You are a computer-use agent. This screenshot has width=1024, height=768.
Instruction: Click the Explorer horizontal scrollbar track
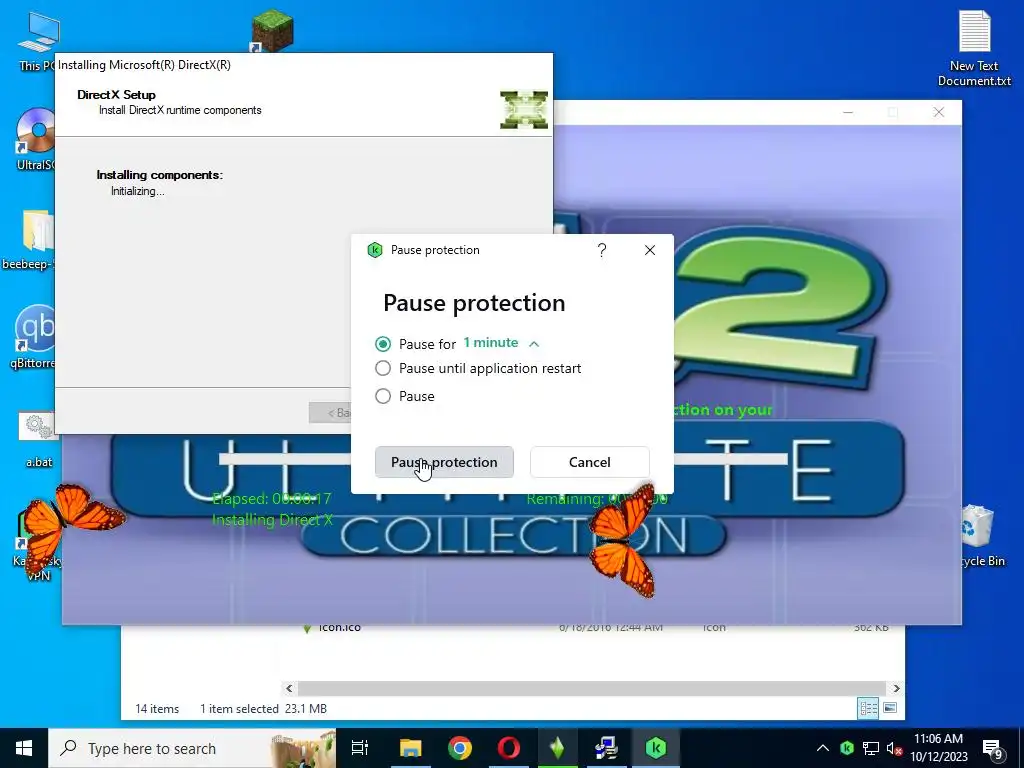pyautogui.click(x=592, y=688)
